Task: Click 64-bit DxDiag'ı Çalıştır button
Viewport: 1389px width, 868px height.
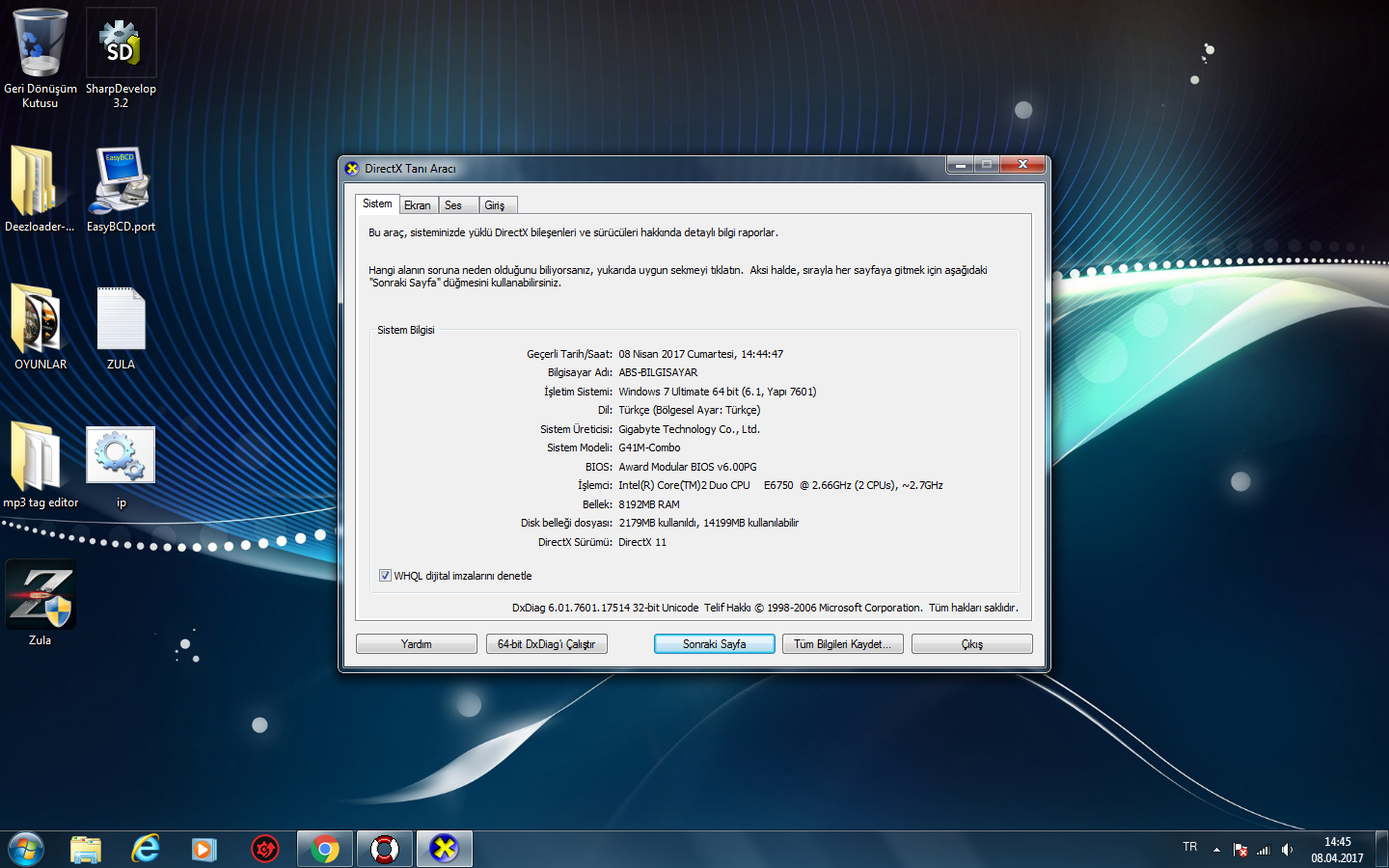Action: pyautogui.click(x=547, y=644)
